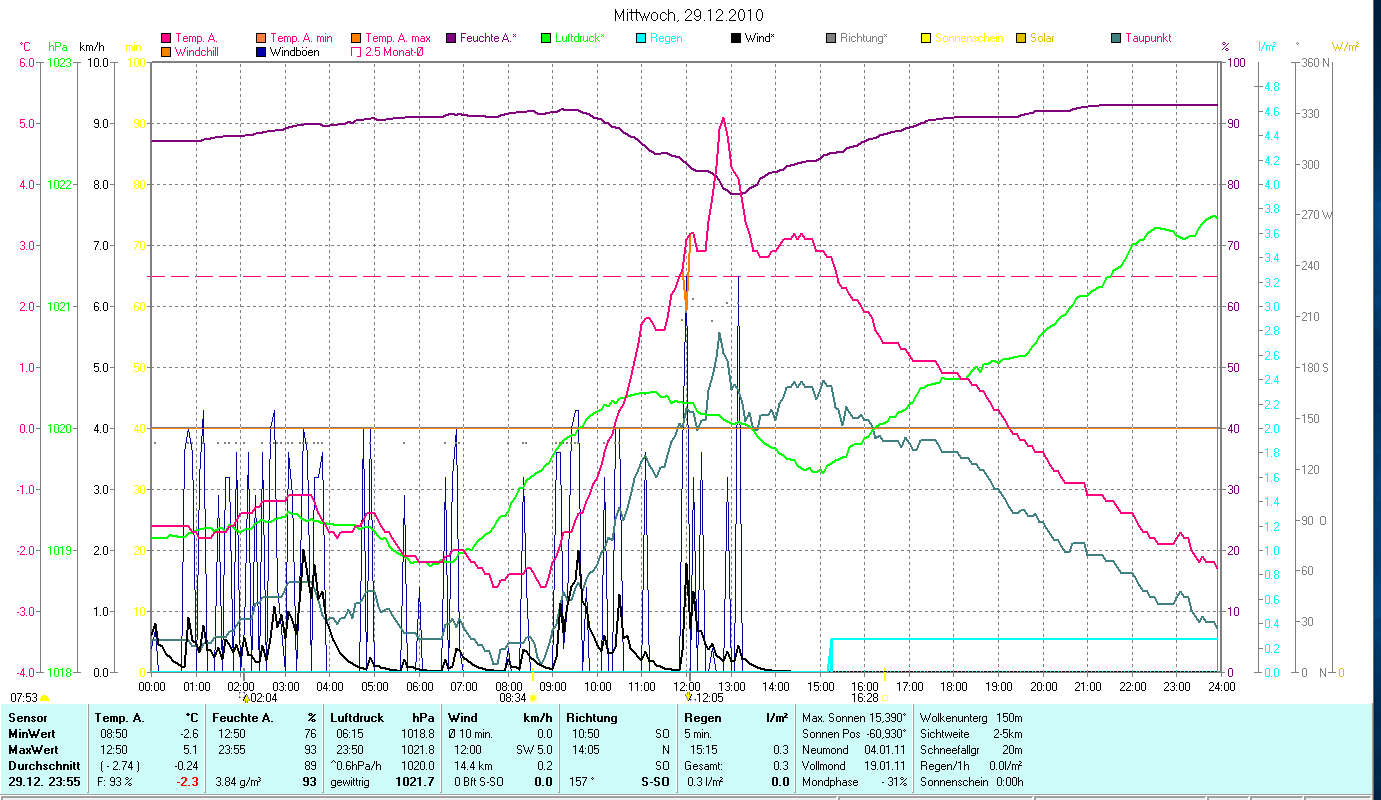Image resolution: width=1381 pixels, height=800 pixels.
Task: Click the 16:28 sunset marker
Action: (x=868, y=698)
